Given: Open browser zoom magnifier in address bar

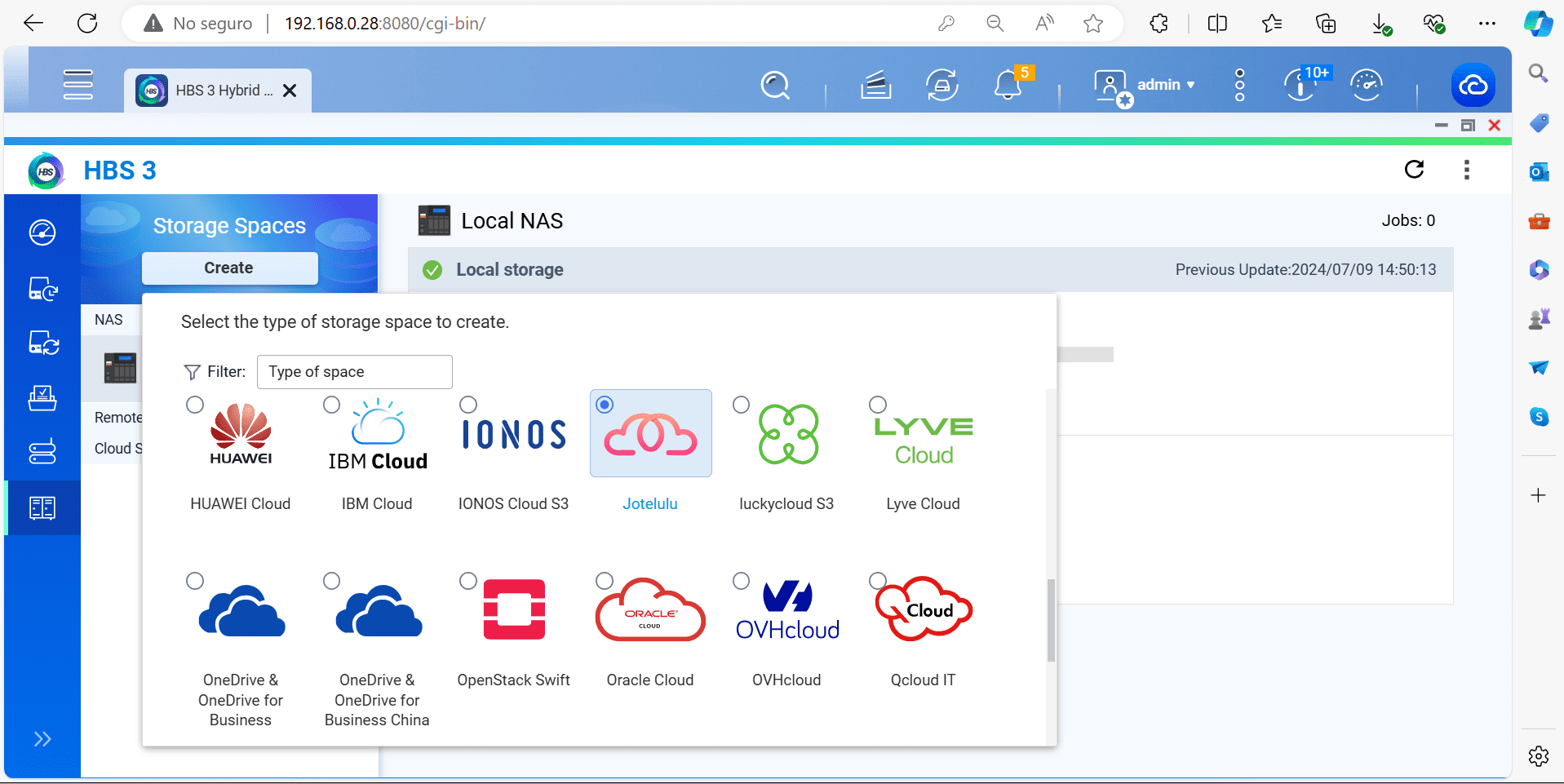Looking at the screenshot, I should 995,24.
